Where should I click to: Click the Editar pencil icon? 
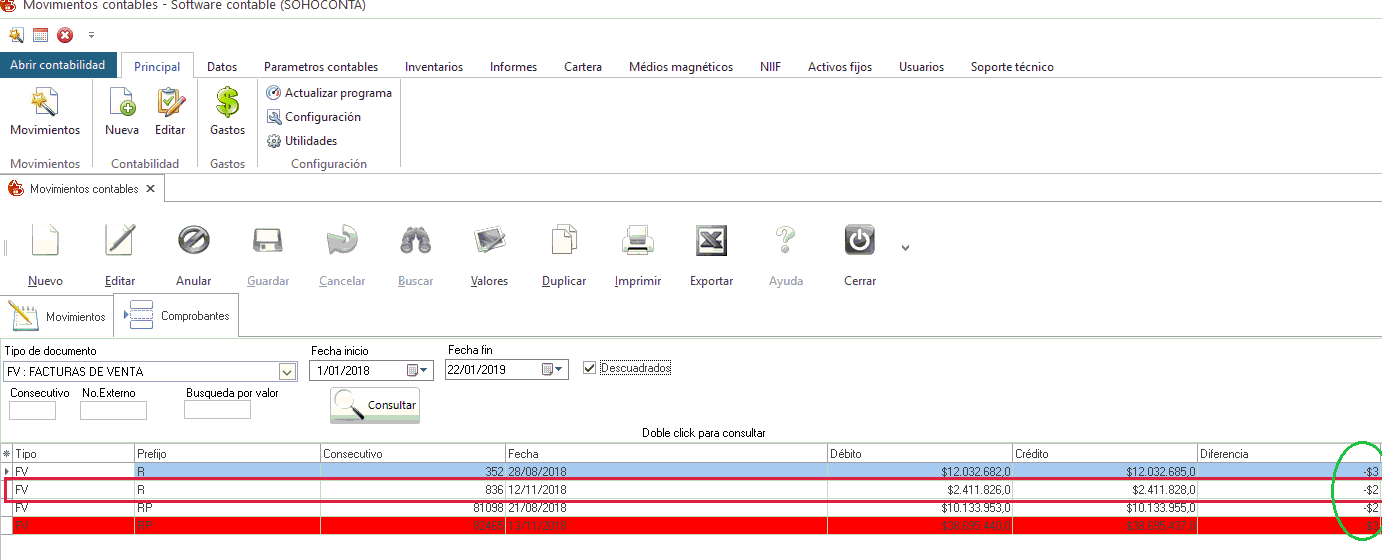point(120,241)
